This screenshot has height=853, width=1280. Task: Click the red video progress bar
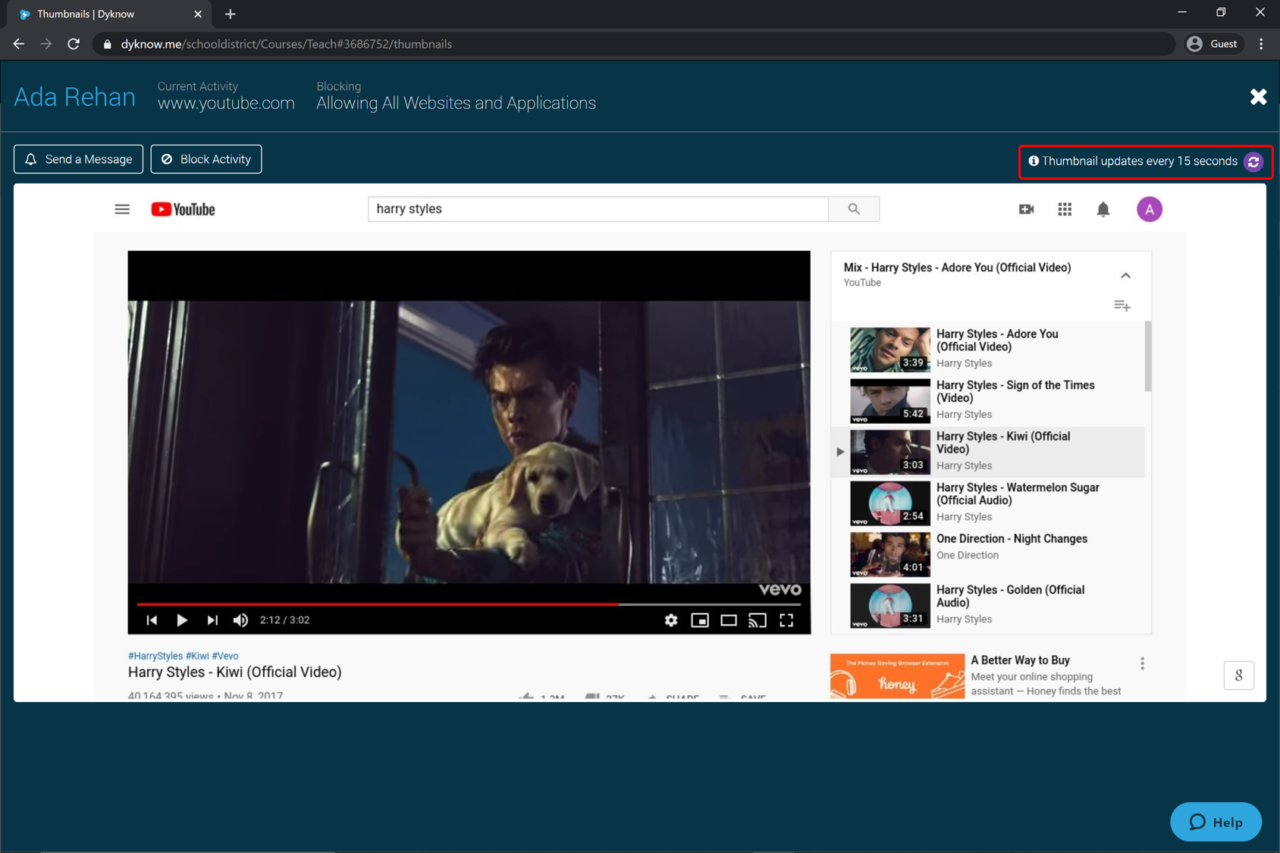coord(400,604)
